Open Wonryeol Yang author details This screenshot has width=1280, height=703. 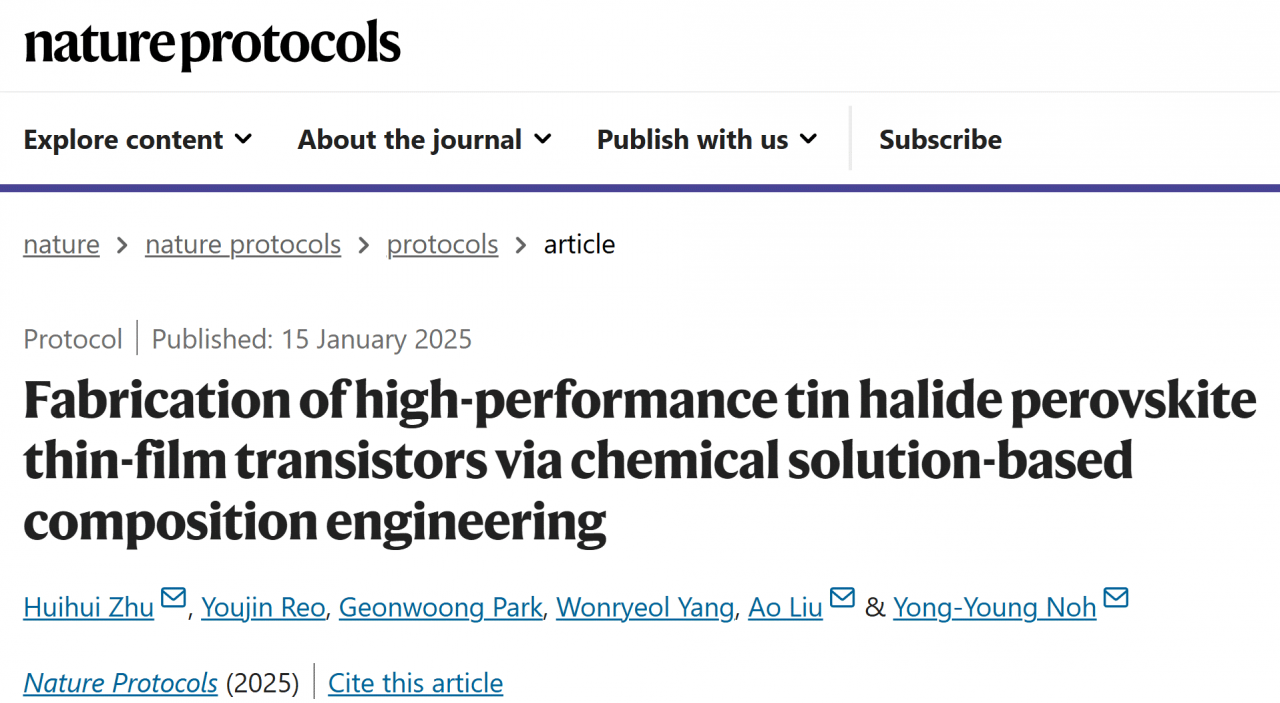[645, 607]
